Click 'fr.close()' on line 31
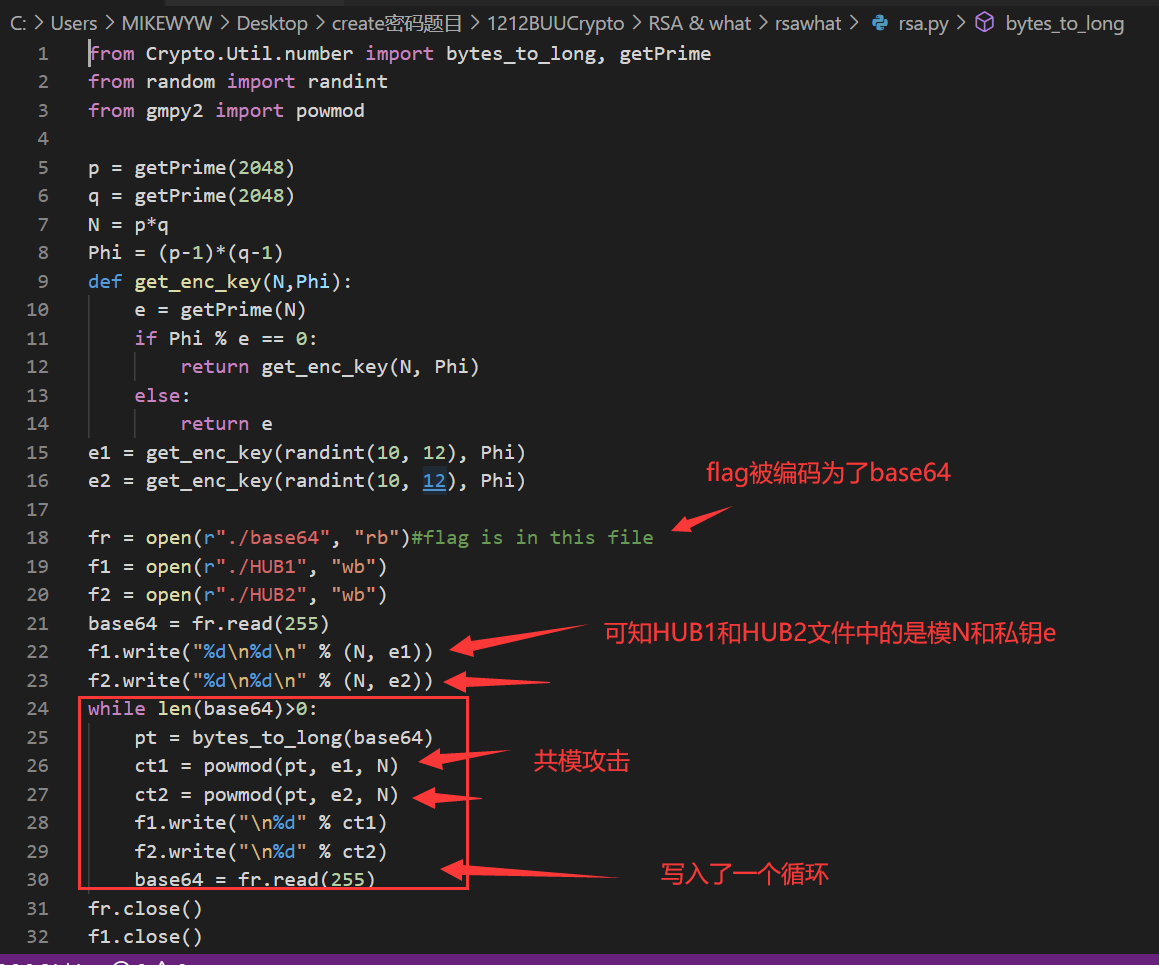This screenshot has width=1159, height=965. pos(146,908)
